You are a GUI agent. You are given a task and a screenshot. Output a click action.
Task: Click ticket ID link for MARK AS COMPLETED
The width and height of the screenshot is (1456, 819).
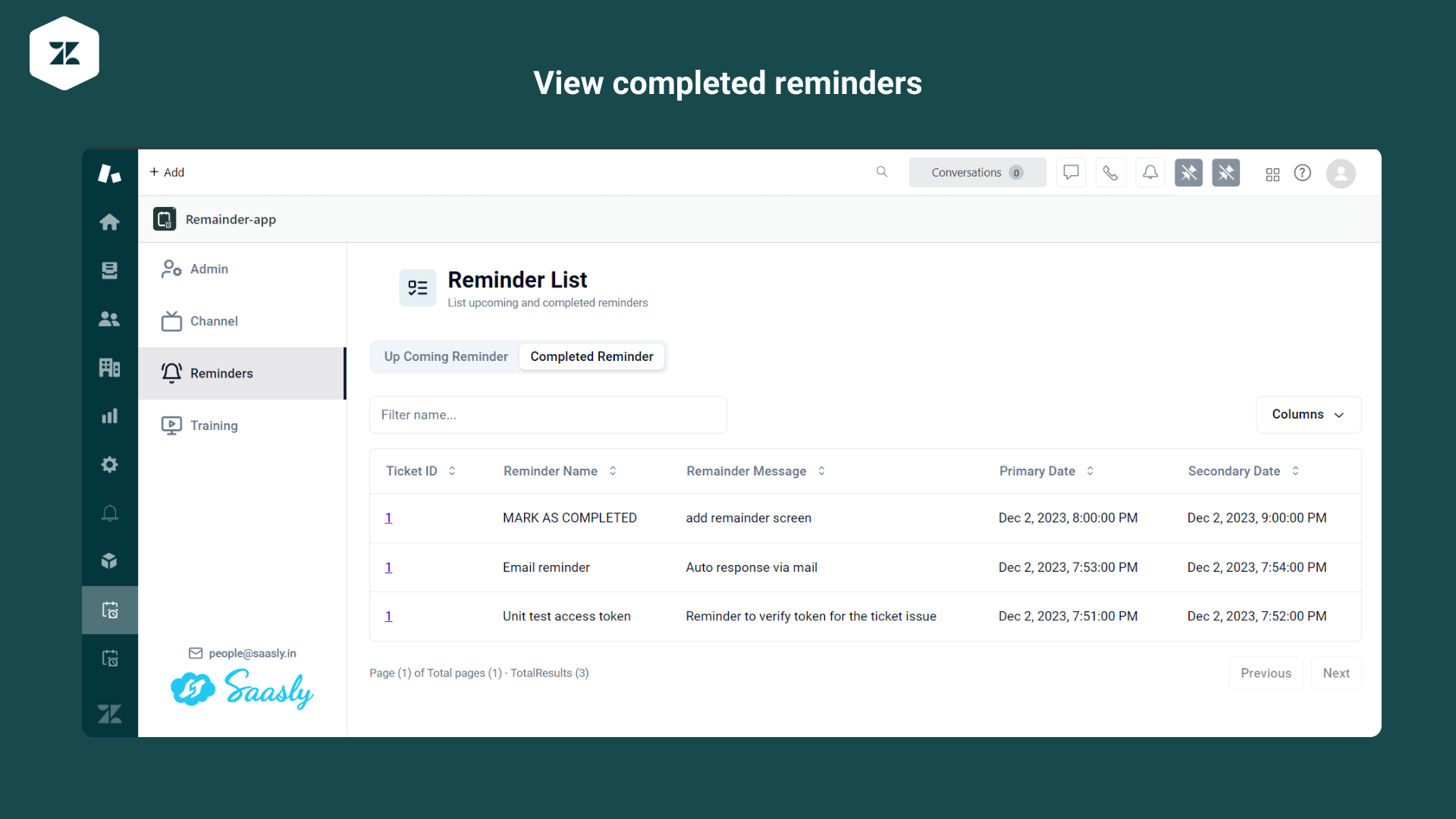pyautogui.click(x=388, y=517)
